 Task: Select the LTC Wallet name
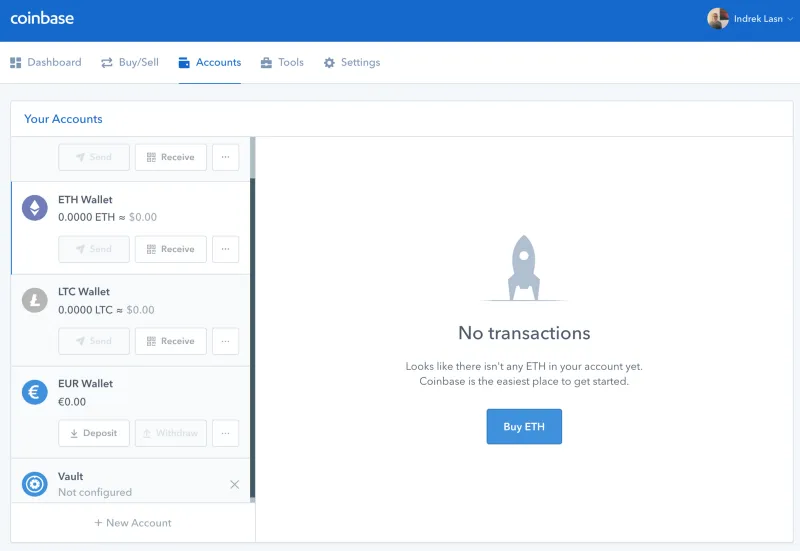(x=84, y=292)
